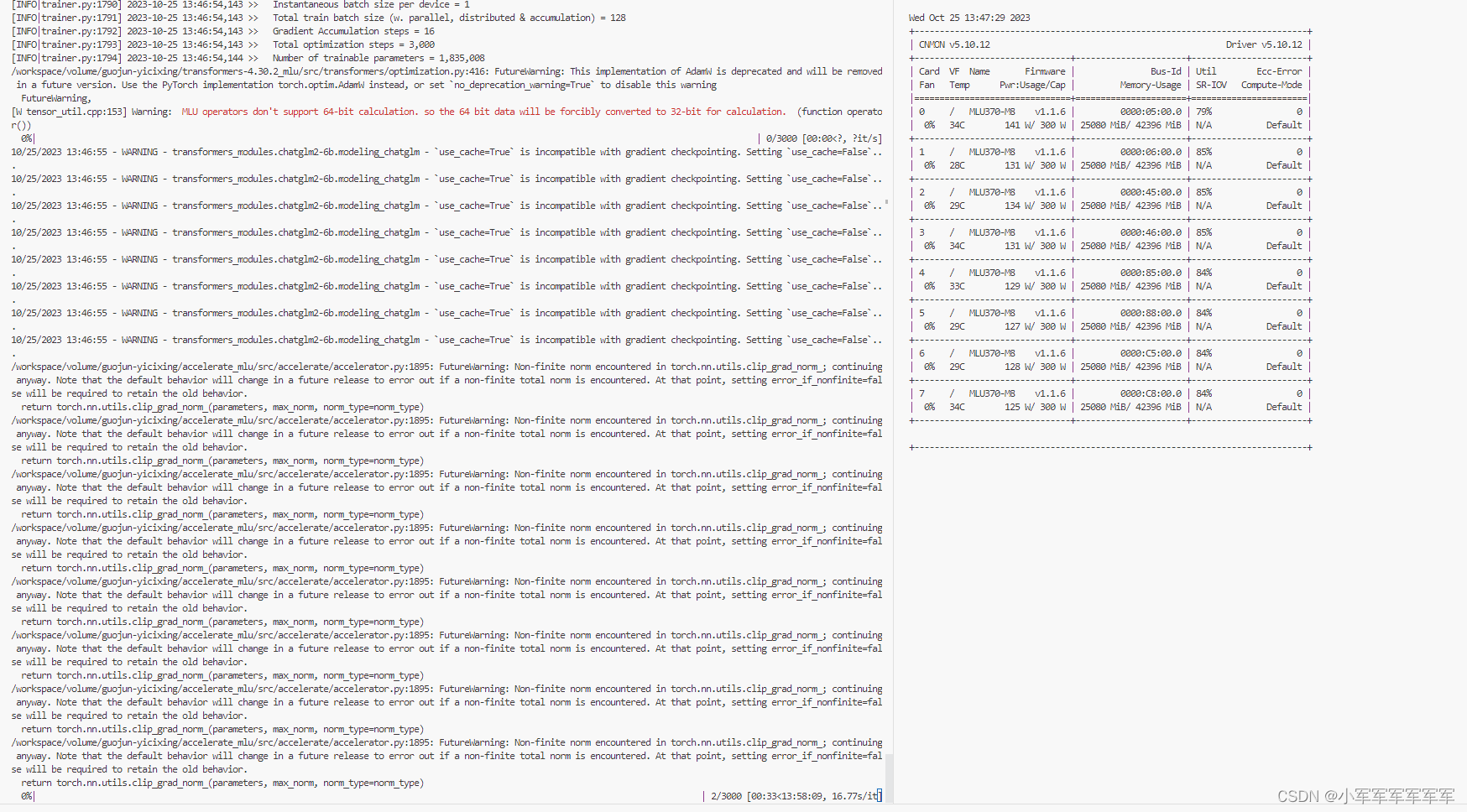This screenshot has height=812, width=1467.
Task: Click the 'Card' column header
Action: click(x=929, y=71)
